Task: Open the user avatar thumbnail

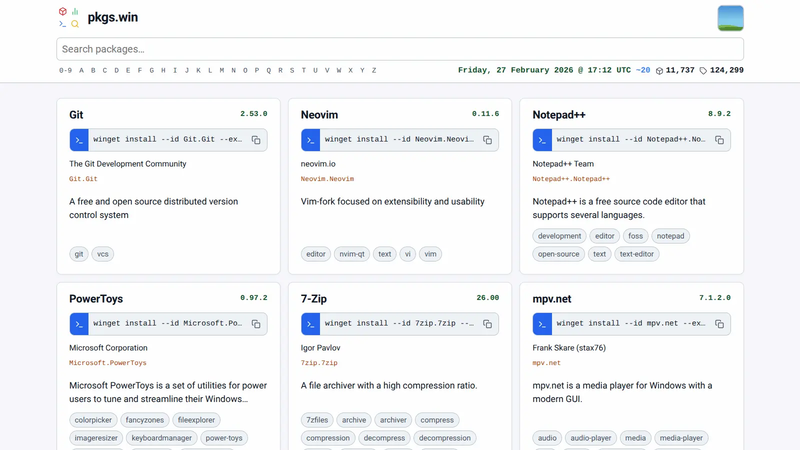Action: click(730, 18)
